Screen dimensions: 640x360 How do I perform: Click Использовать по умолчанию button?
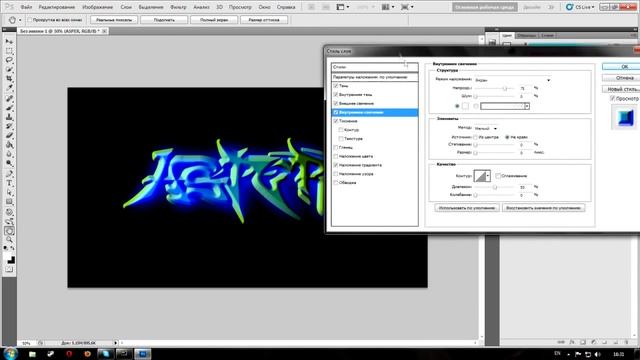(467, 208)
